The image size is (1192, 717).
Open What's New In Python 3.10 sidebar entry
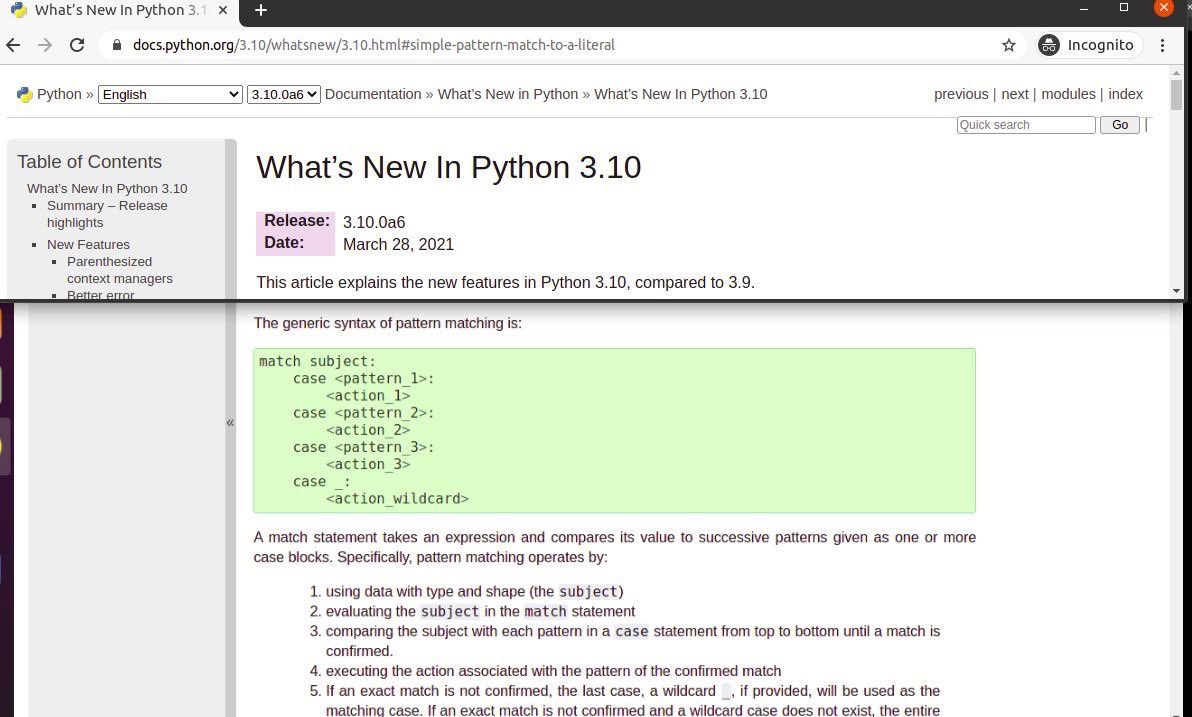tap(107, 189)
